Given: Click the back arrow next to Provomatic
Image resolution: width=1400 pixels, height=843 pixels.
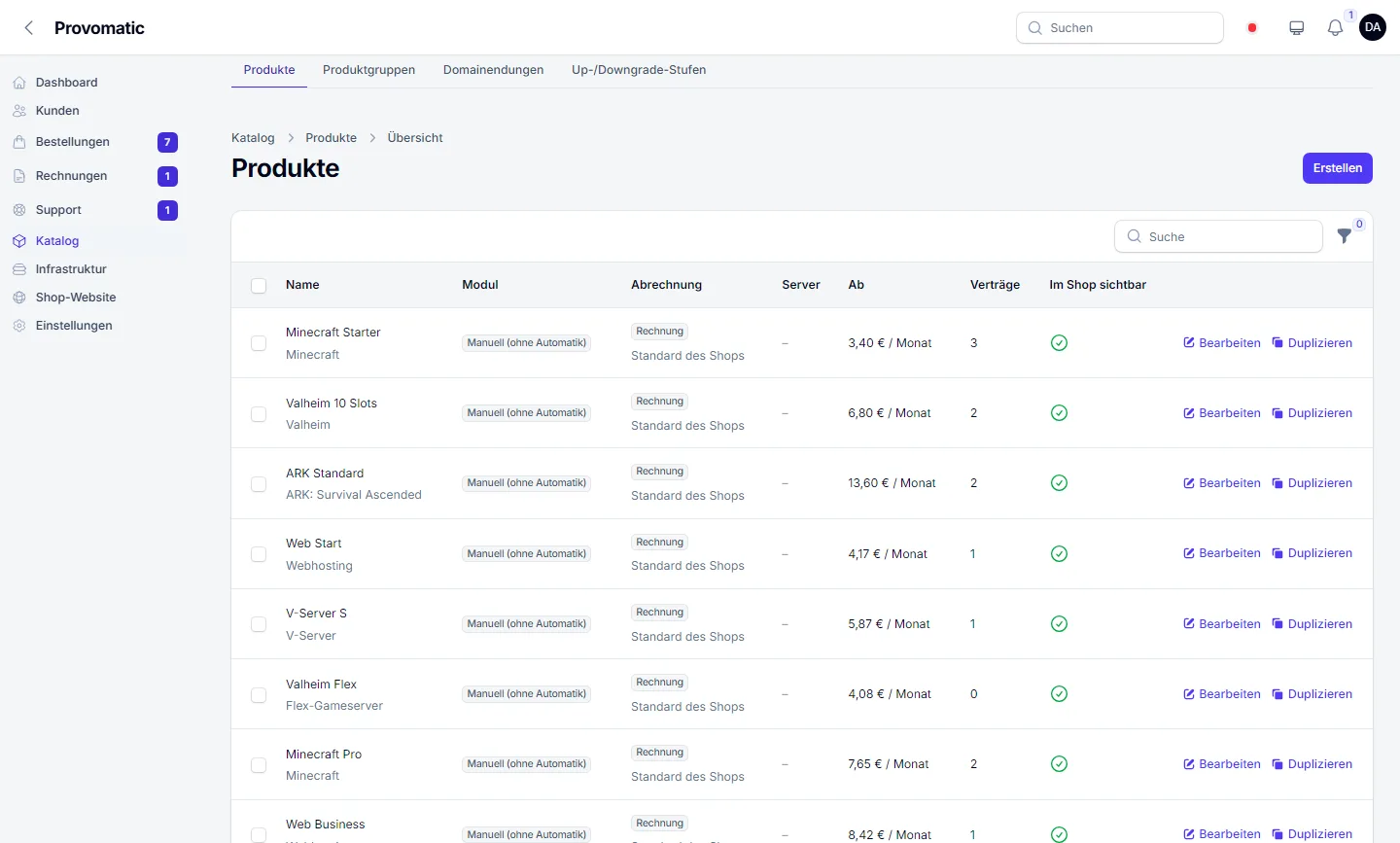Looking at the screenshot, I should point(29,28).
